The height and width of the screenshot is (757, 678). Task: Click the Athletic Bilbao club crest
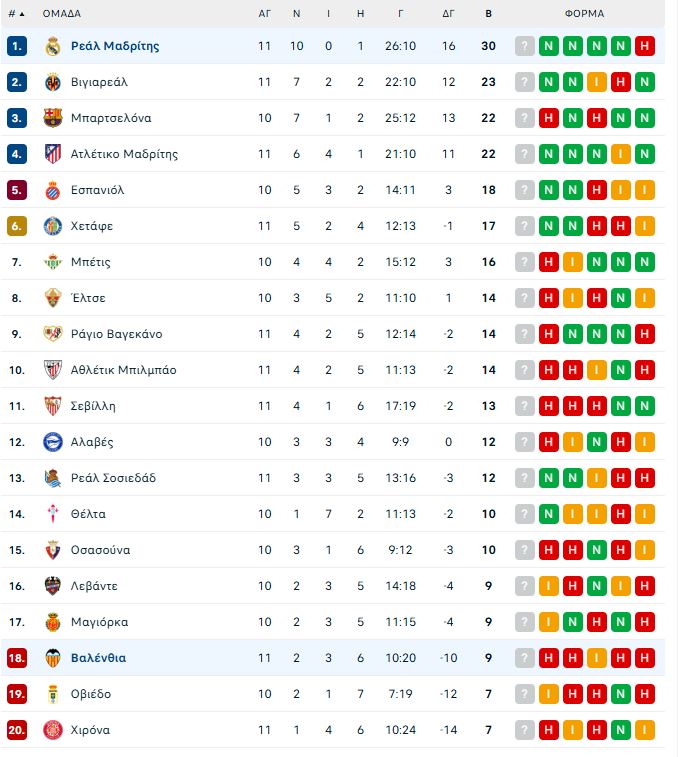tap(53, 370)
